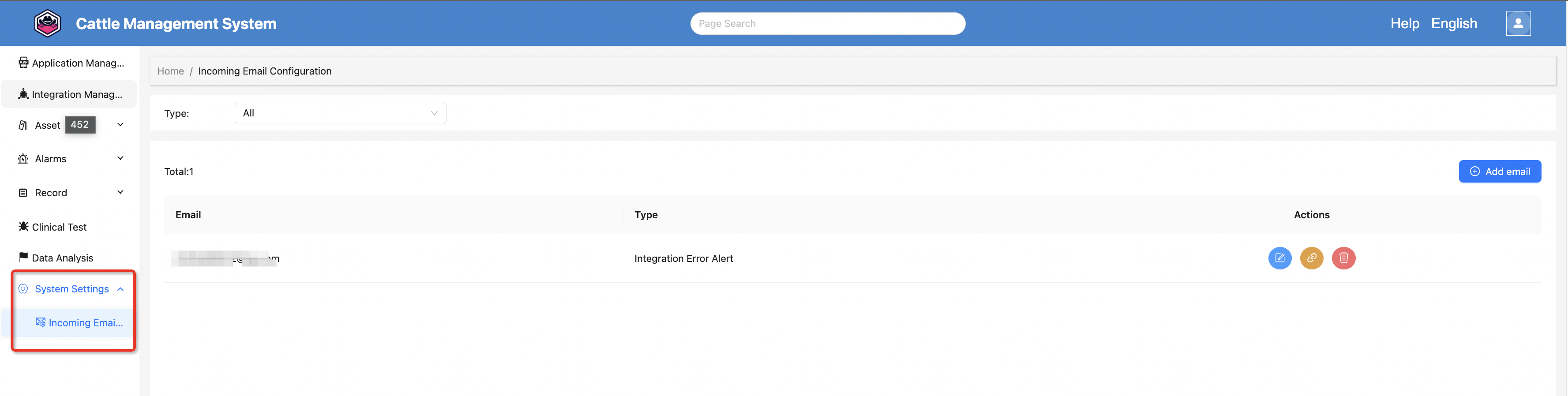
Task: Click the Record calendar icon
Action: point(23,193)
